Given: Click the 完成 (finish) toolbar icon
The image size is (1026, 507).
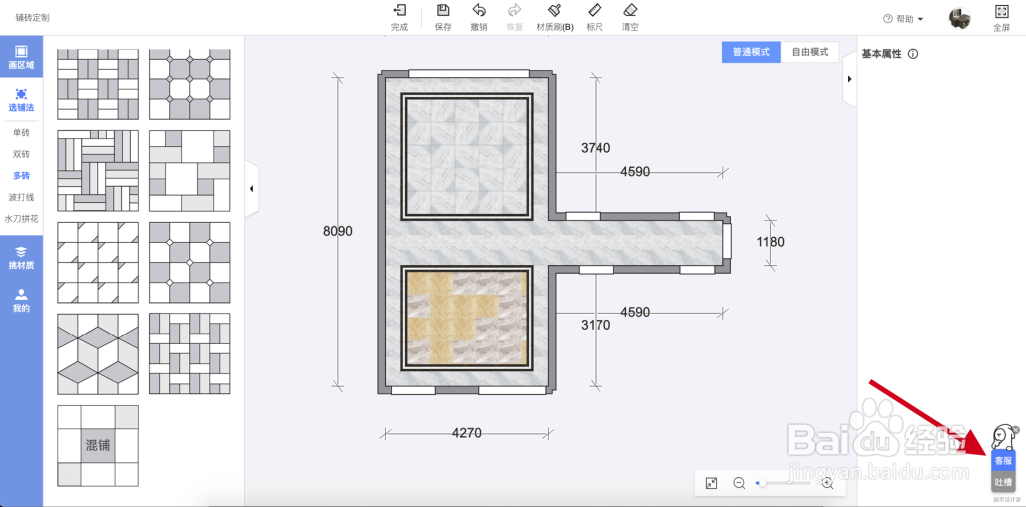Looking at the screenshot, I should coord(399,18).
